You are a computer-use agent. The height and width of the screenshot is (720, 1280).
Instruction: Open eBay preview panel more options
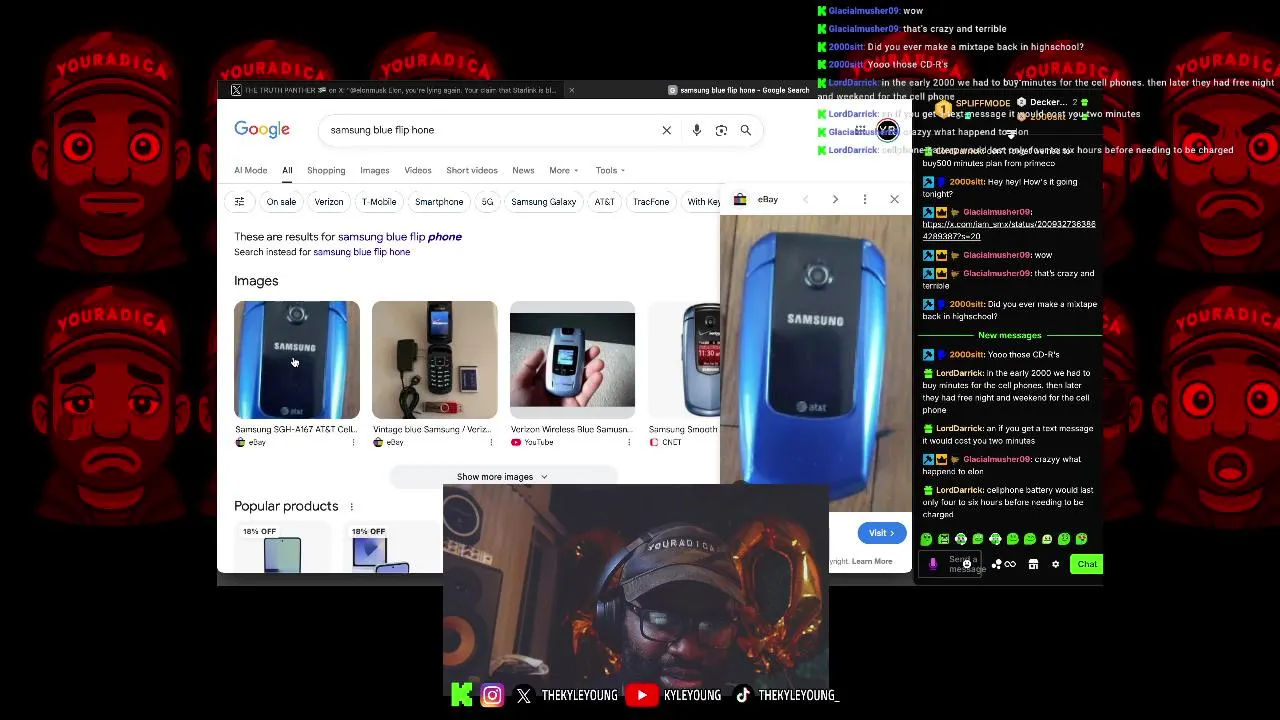pyautogui.click(x=865, y=199)
